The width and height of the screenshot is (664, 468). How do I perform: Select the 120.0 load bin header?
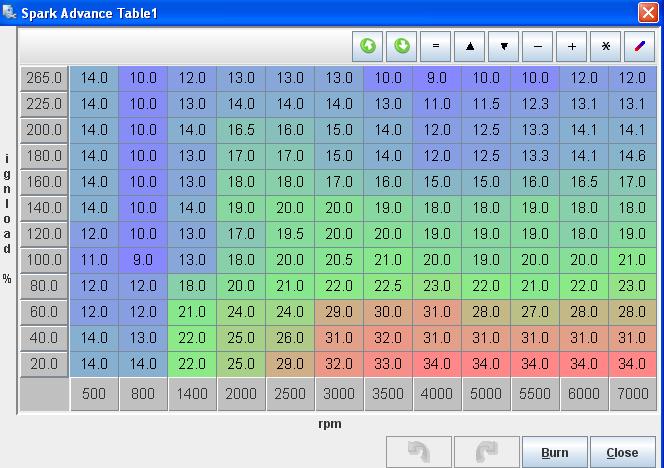(44, 234)
